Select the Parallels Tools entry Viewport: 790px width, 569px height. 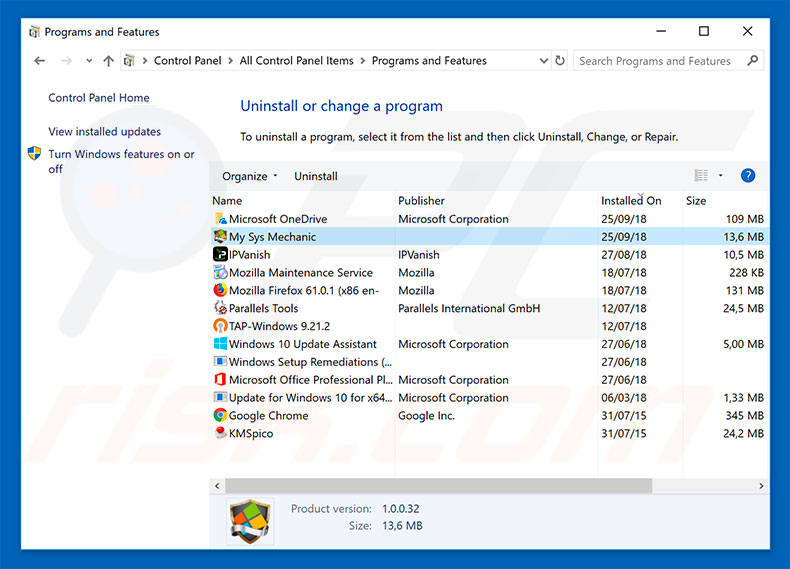489,308
